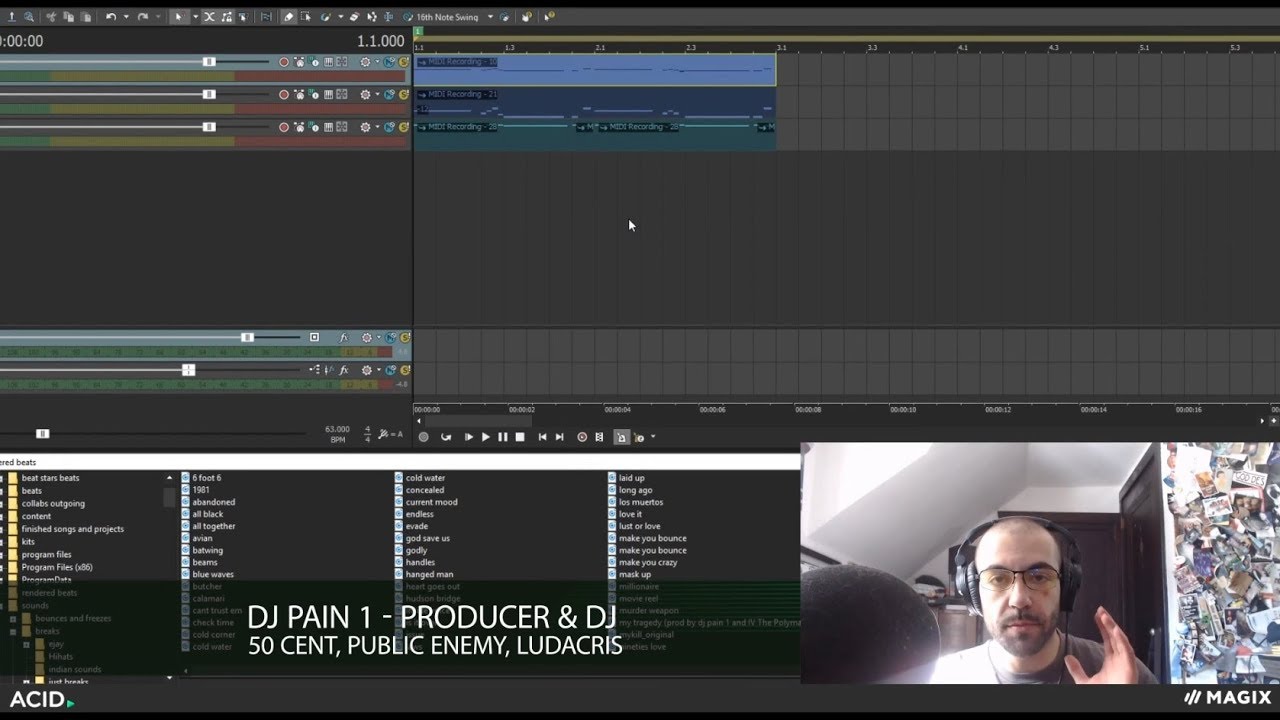Image resolution: width=1280 pixels, height=720 pixels.
Task: Click the metronome tuning-fork key icon
Action: point(385,434)
